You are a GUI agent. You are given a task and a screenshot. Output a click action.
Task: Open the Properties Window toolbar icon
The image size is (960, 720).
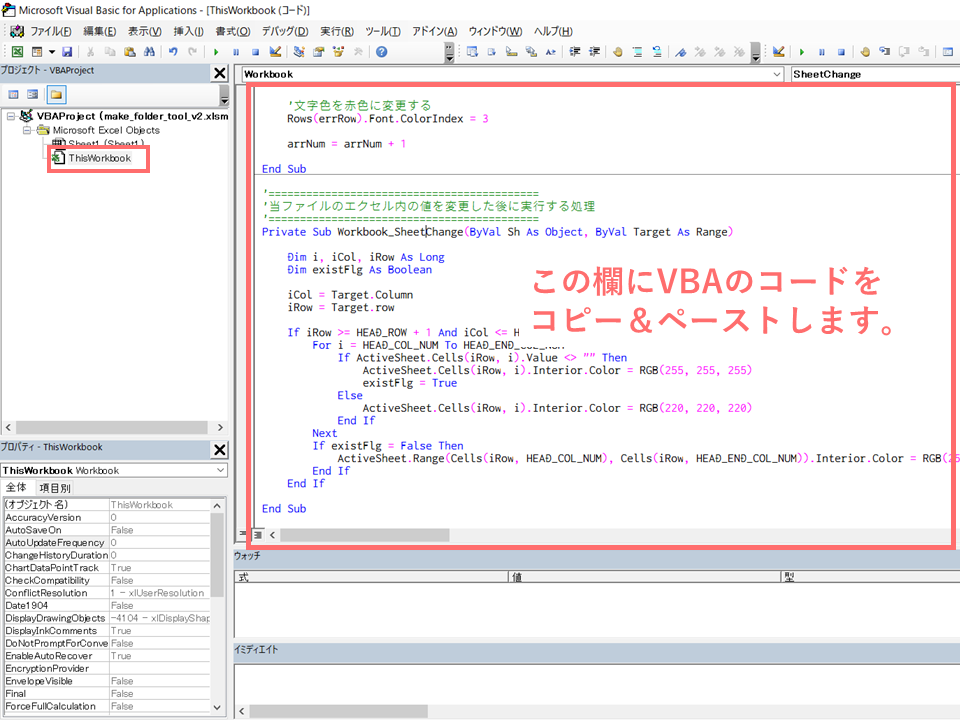[x=318, y=52]
